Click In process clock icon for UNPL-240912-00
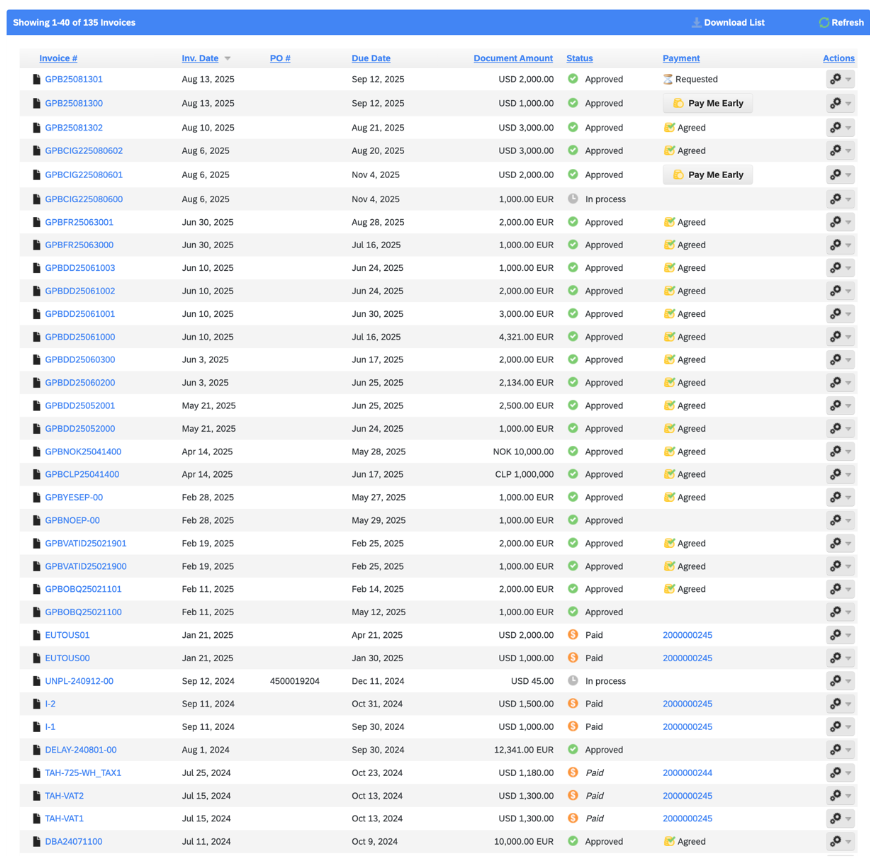Image resolution: width=870 pixels, height=865 pixels. pyautogui.click(x=573, y=680)
